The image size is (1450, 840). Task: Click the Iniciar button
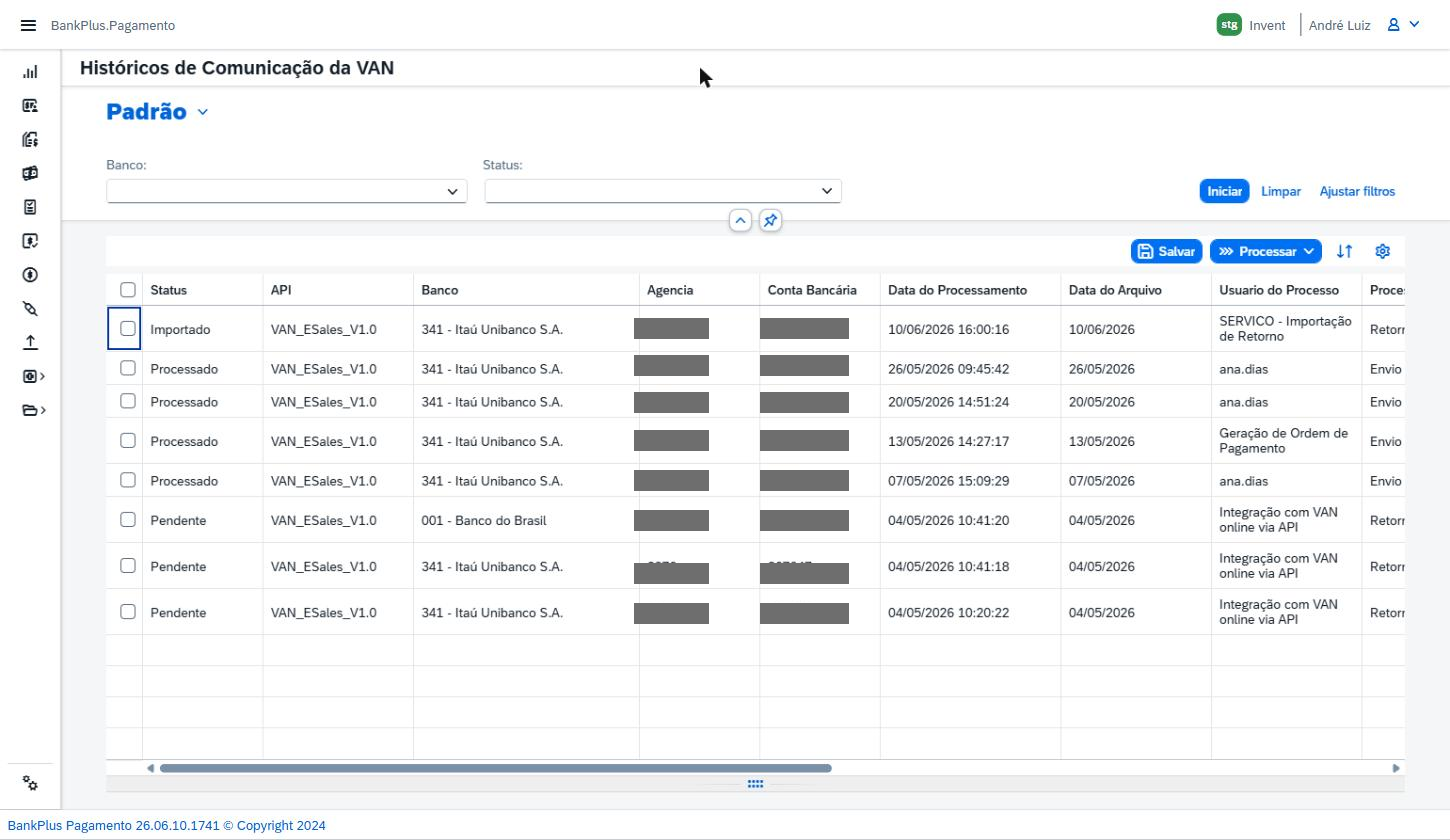pos(1224,191)
